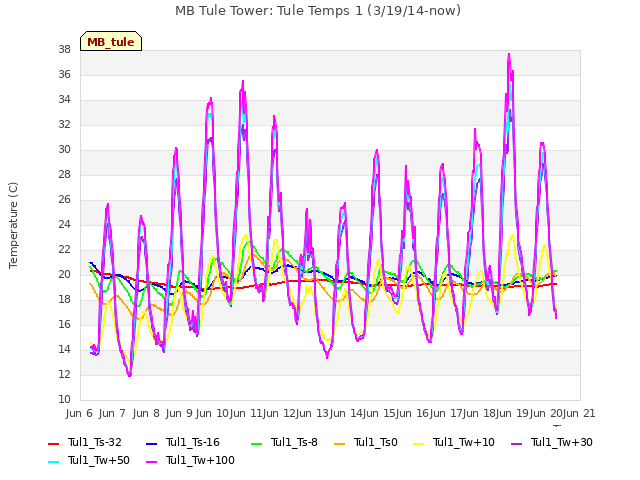Click the Jun 8 x-axis label

pyautogui.click(x=146, y=413)
